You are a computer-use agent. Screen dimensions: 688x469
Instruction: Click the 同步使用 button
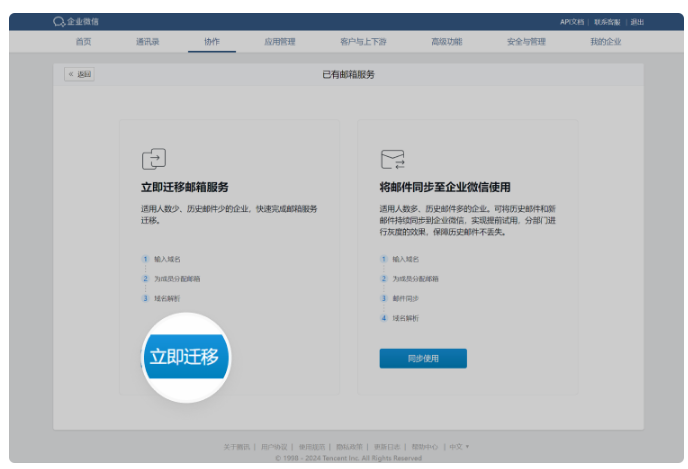[422, 358]
